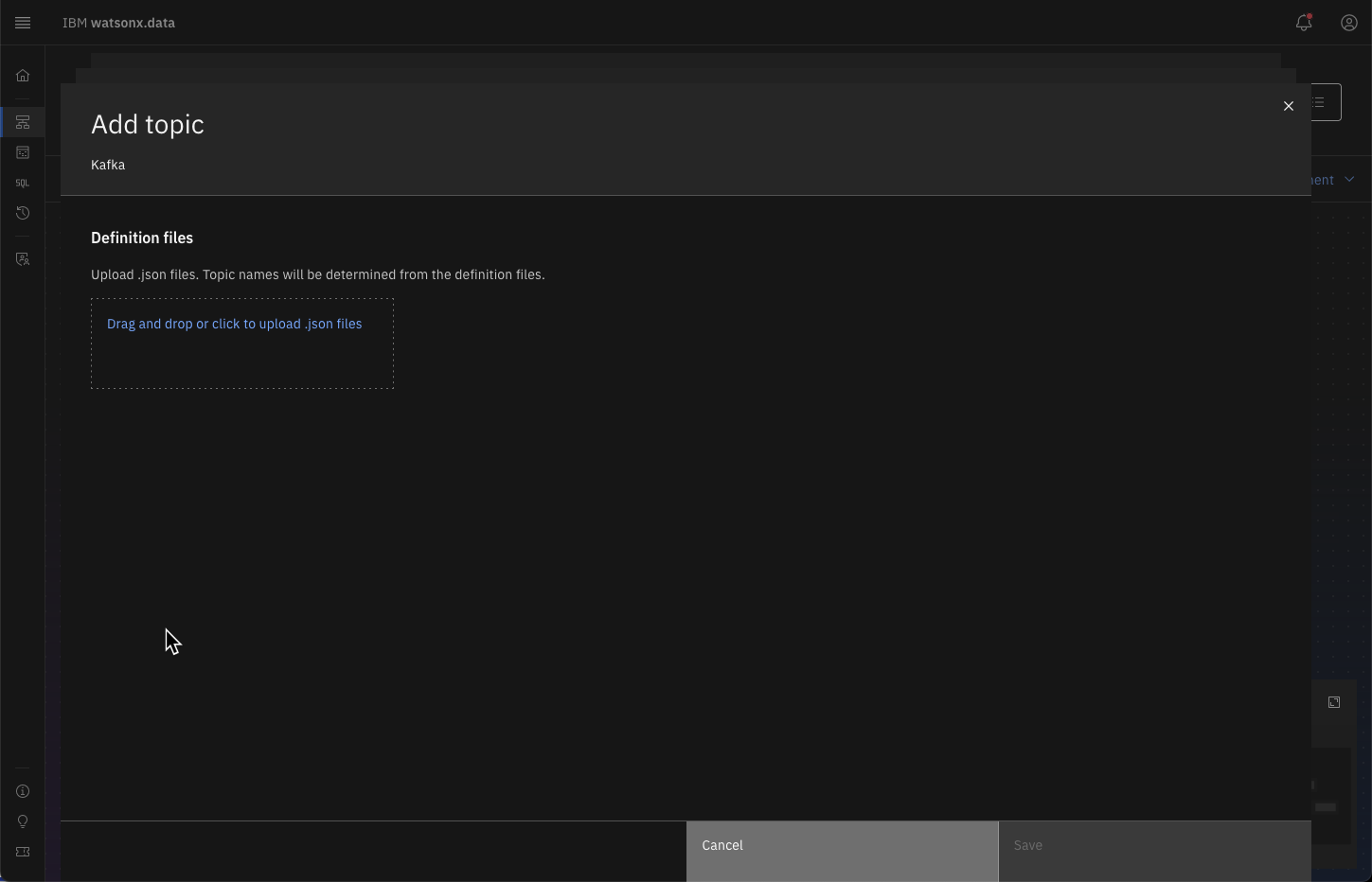The image size is (1372, 882).
Task: Open Infrastructure manager in the sidebar
Action: click(x=23, y=122)
